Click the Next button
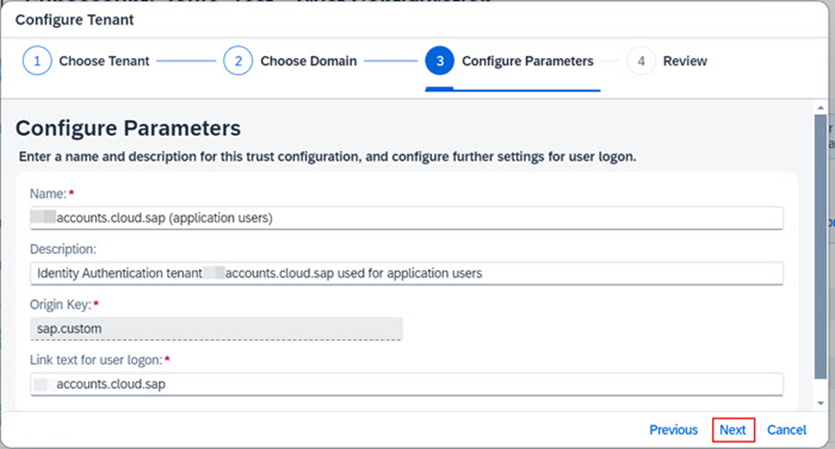 point(733,430)
